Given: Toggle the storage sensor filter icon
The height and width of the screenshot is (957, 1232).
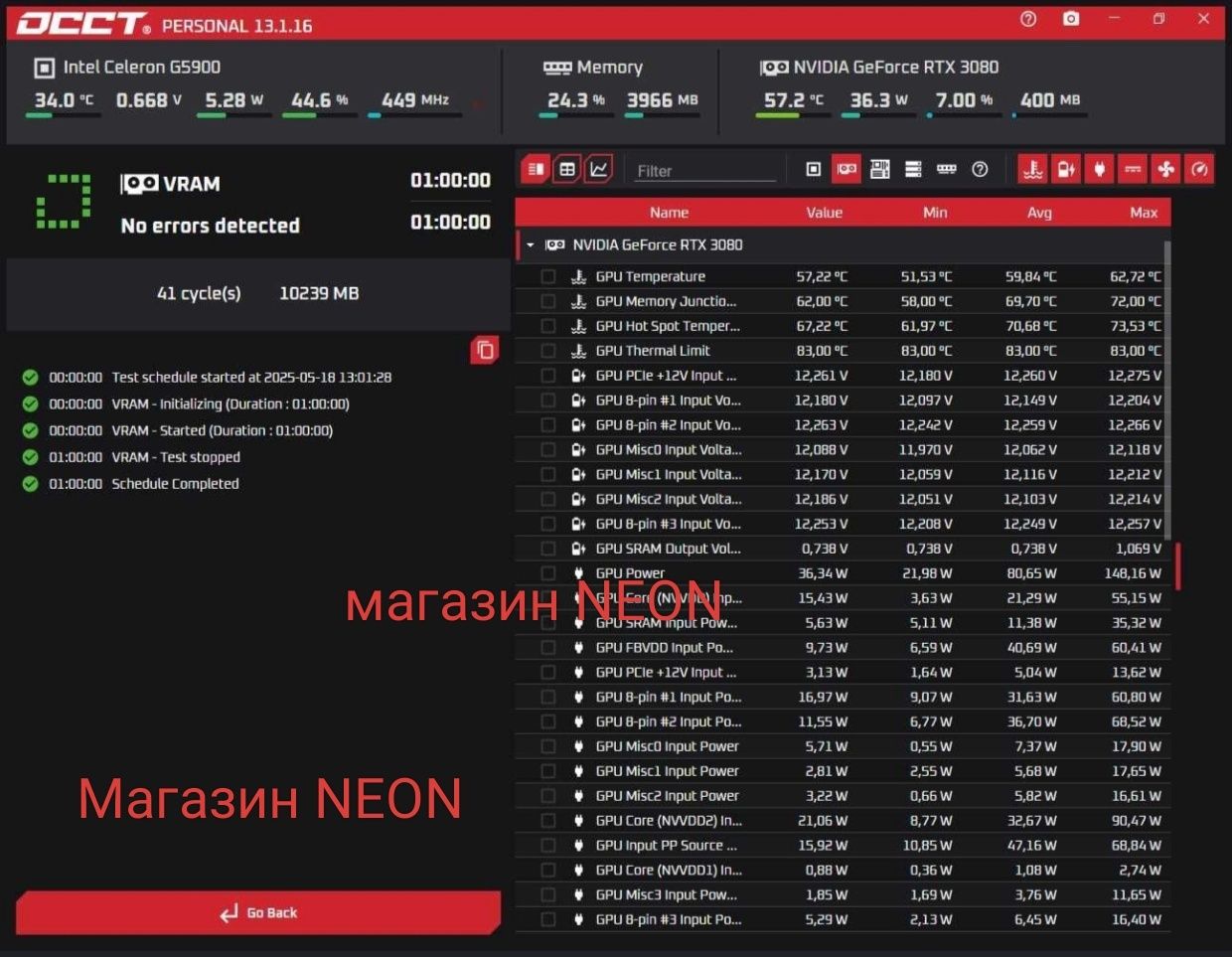Looking at the screenshot, I should tap(913, 170).
